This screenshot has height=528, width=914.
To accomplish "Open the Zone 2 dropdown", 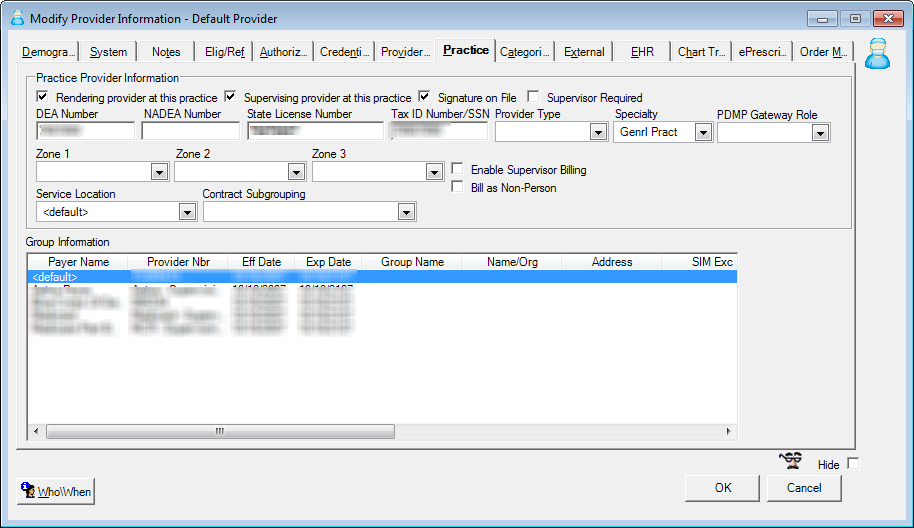I will pyautogui.click(x=296, y=172).
